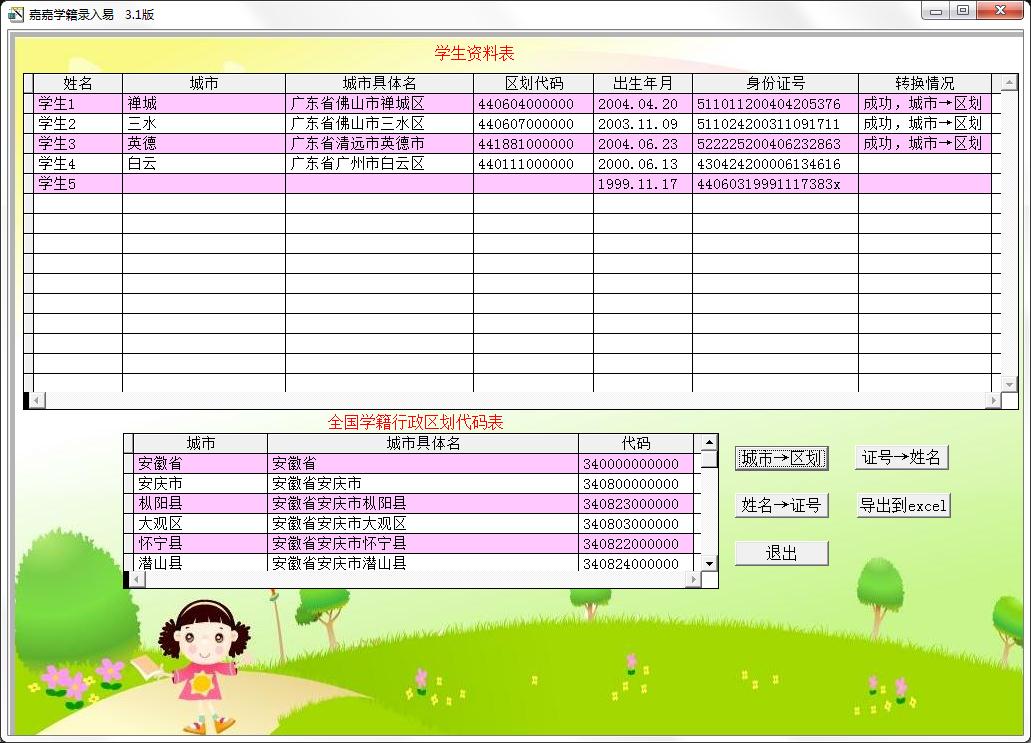Click the 大观区 city cell in code table
The width and height of the screenshot is (1031, 743).
[200, 523]
